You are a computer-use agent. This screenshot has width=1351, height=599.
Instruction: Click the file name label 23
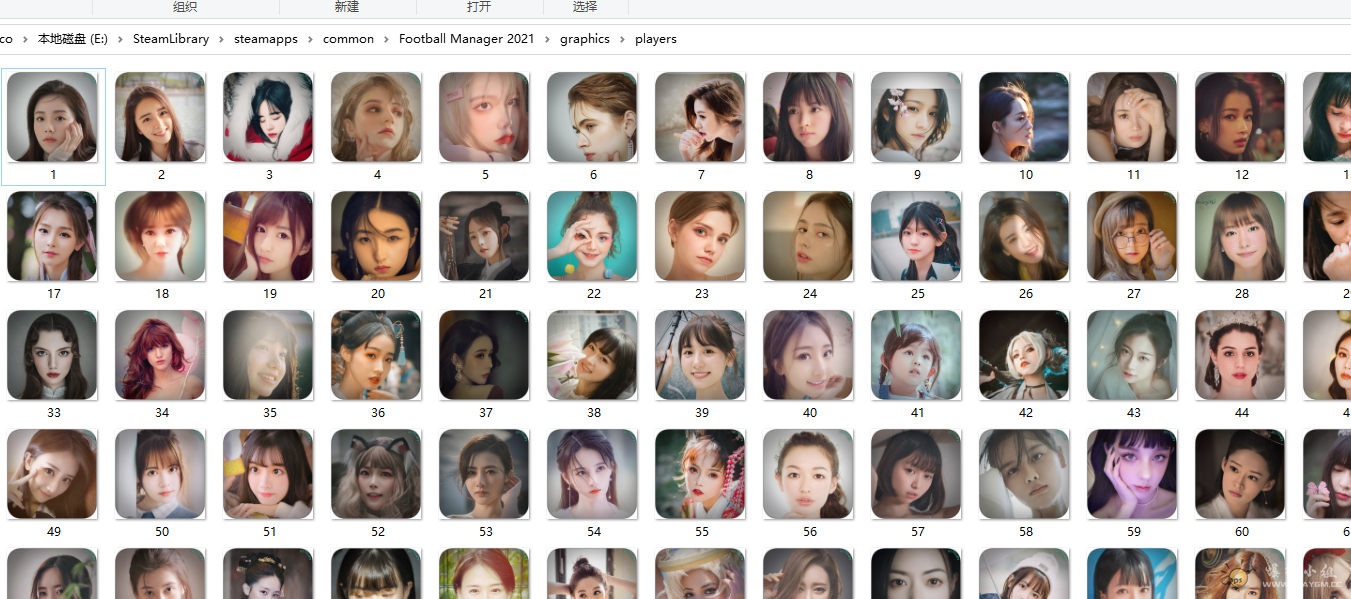pyautogui.click(x=702, y=293)
